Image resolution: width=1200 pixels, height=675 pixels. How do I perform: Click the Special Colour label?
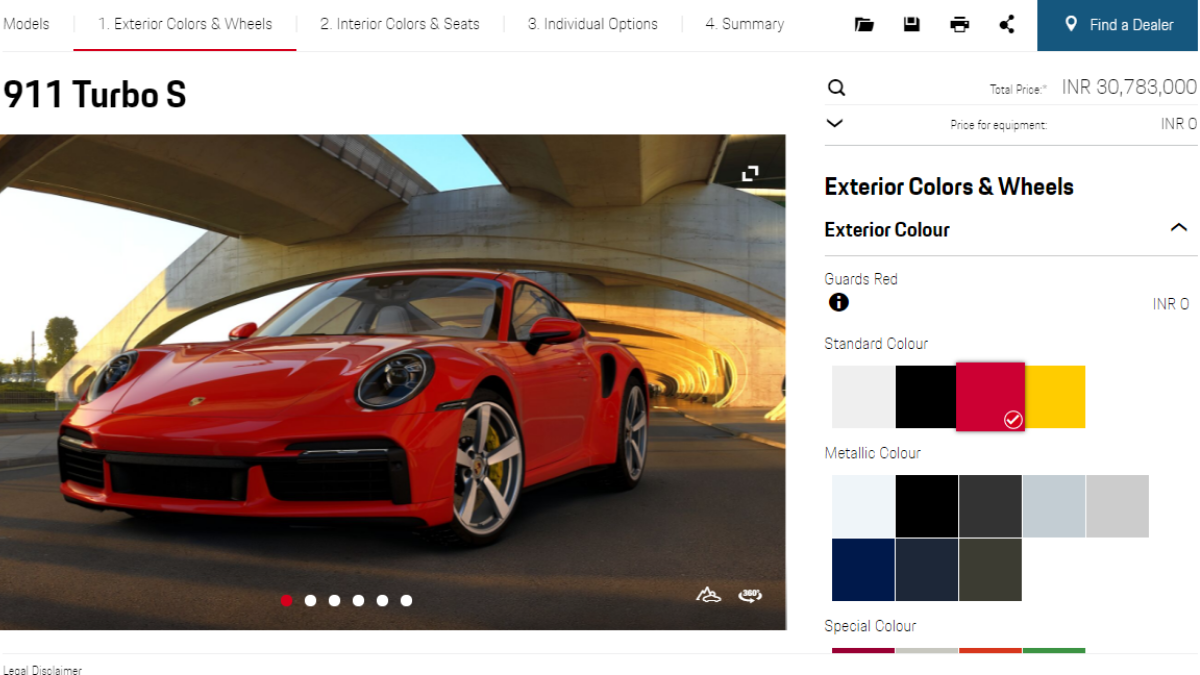click(870, 626)
